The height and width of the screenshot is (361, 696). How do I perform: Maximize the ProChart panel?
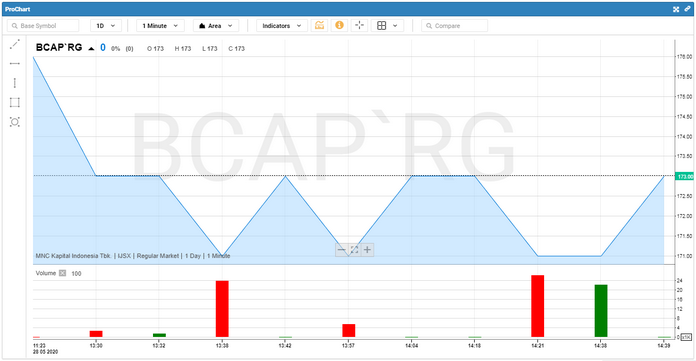coord(676,9)
